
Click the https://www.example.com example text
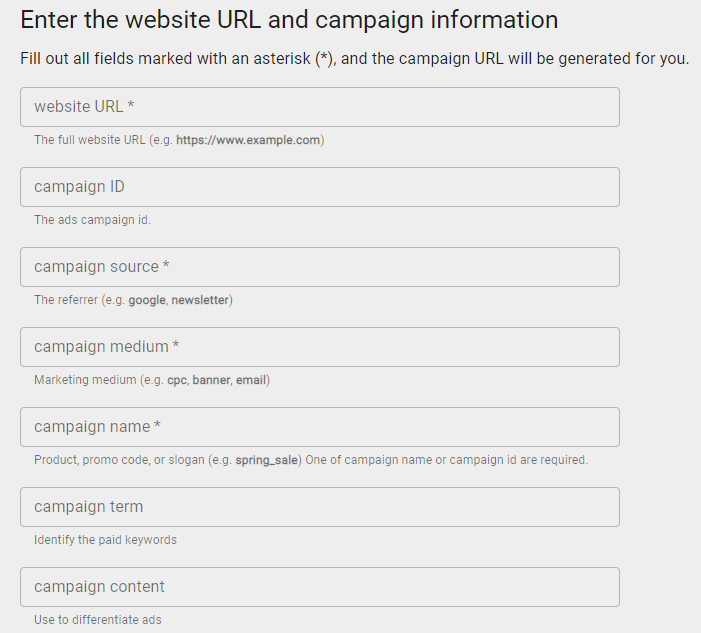(x=248, y=140)
